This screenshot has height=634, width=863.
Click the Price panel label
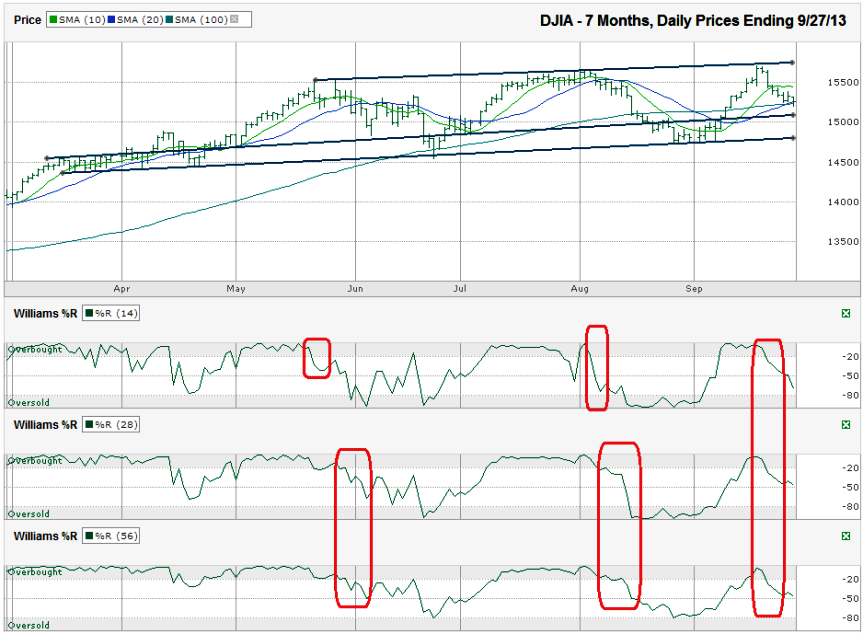28,20
